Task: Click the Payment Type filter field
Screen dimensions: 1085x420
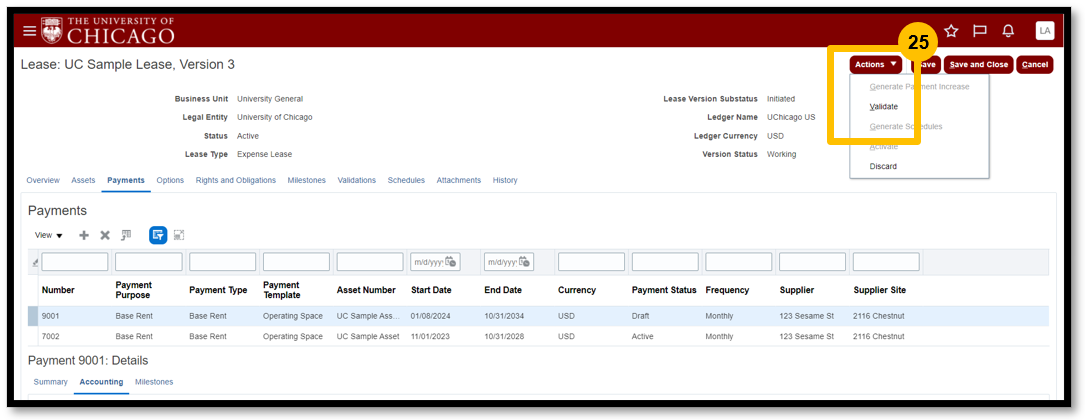Action: pyautogui.click(x=222, y=262)
